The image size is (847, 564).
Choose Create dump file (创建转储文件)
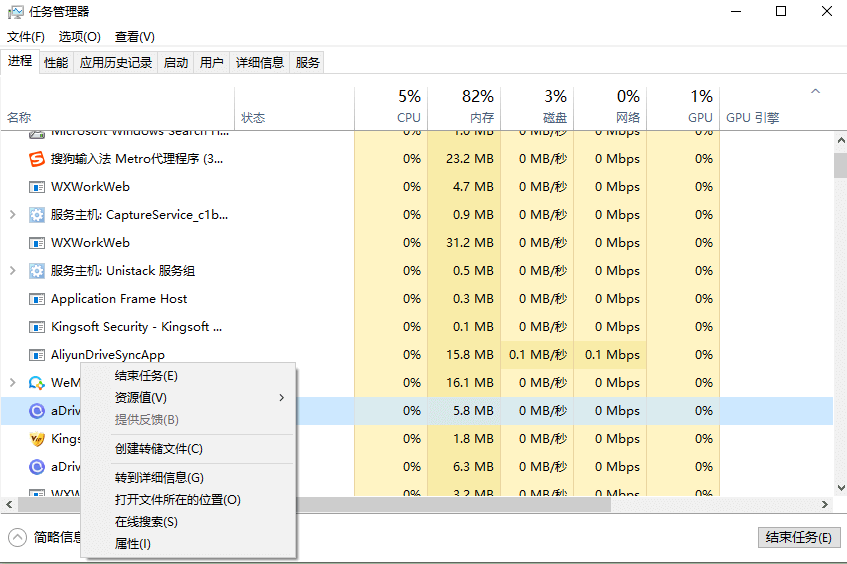[188, 449]
